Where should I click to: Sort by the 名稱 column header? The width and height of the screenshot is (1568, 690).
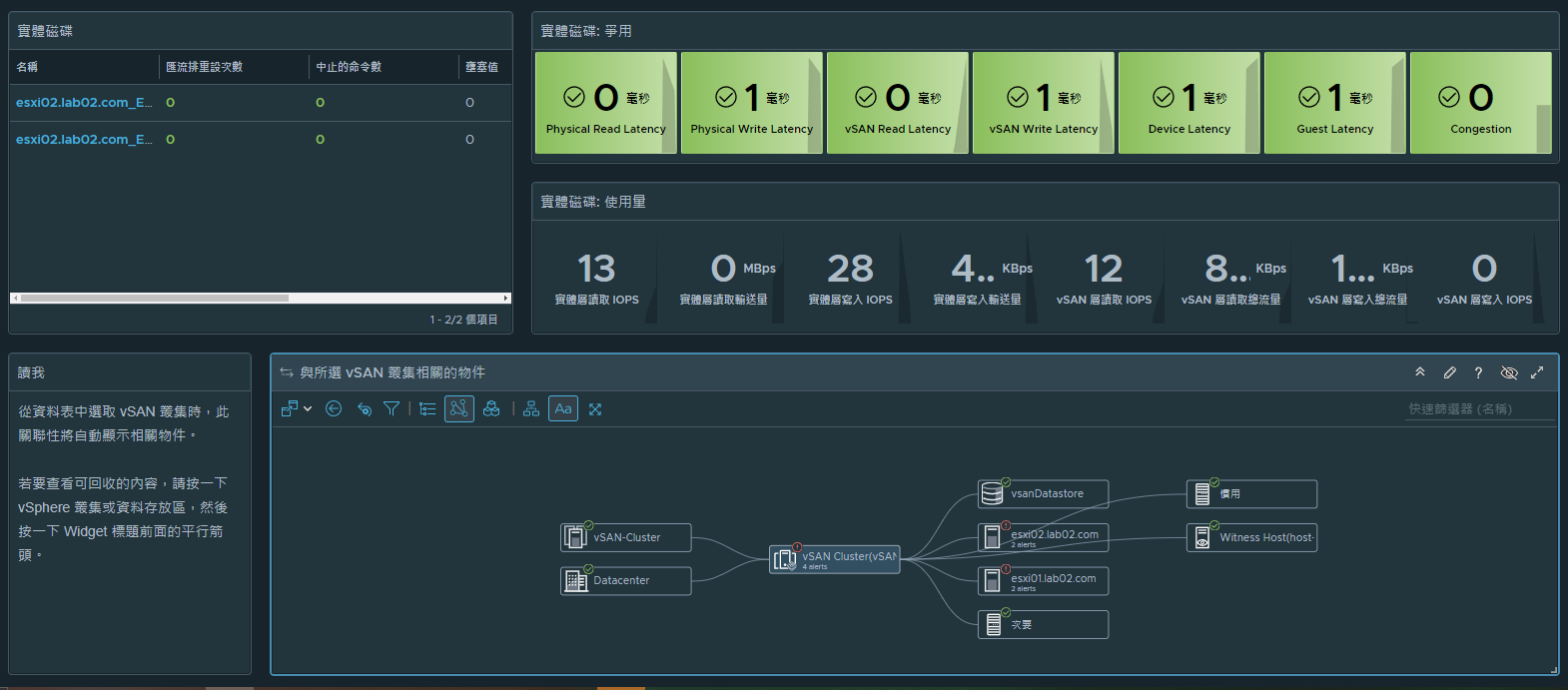click(x=84, y=67)
